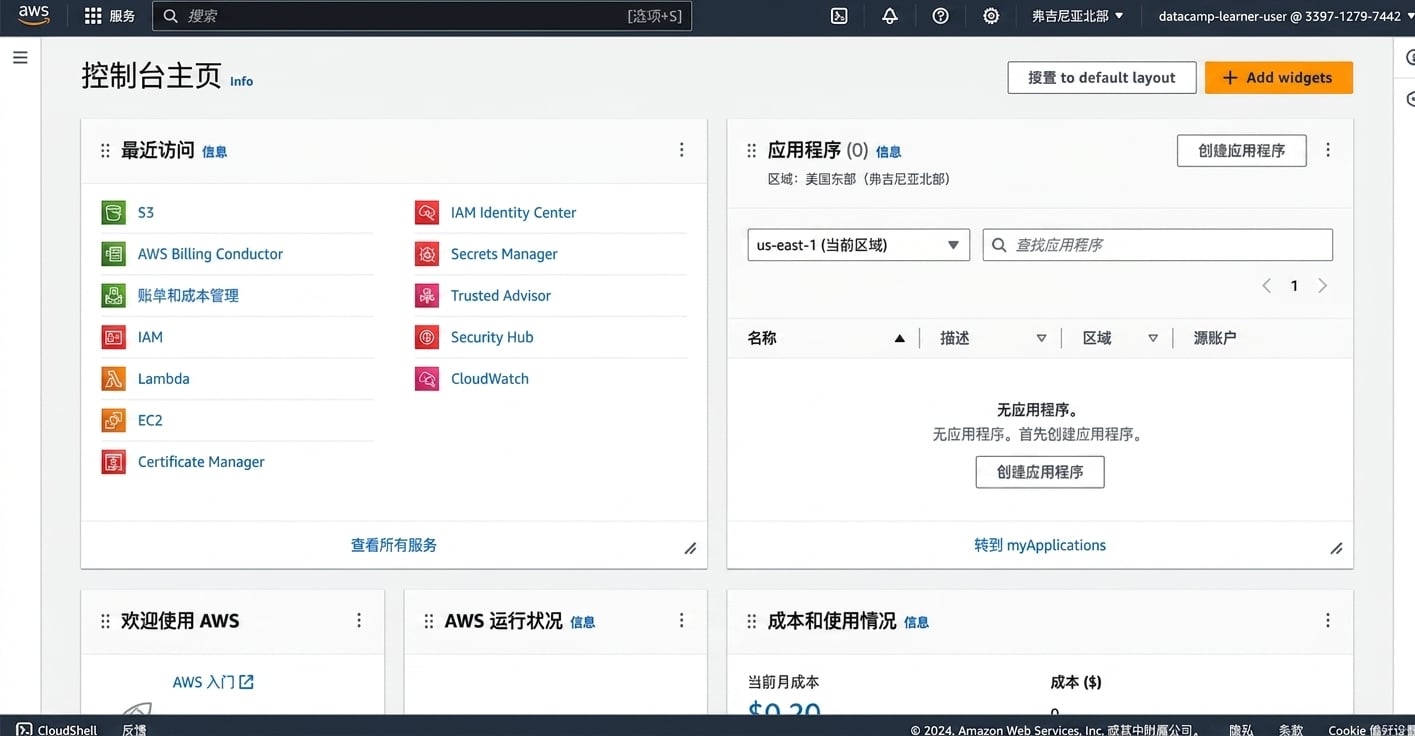The image size is (1415, 736).
Task: Click the Secrets Manager icon
Action: coord(427,254)
